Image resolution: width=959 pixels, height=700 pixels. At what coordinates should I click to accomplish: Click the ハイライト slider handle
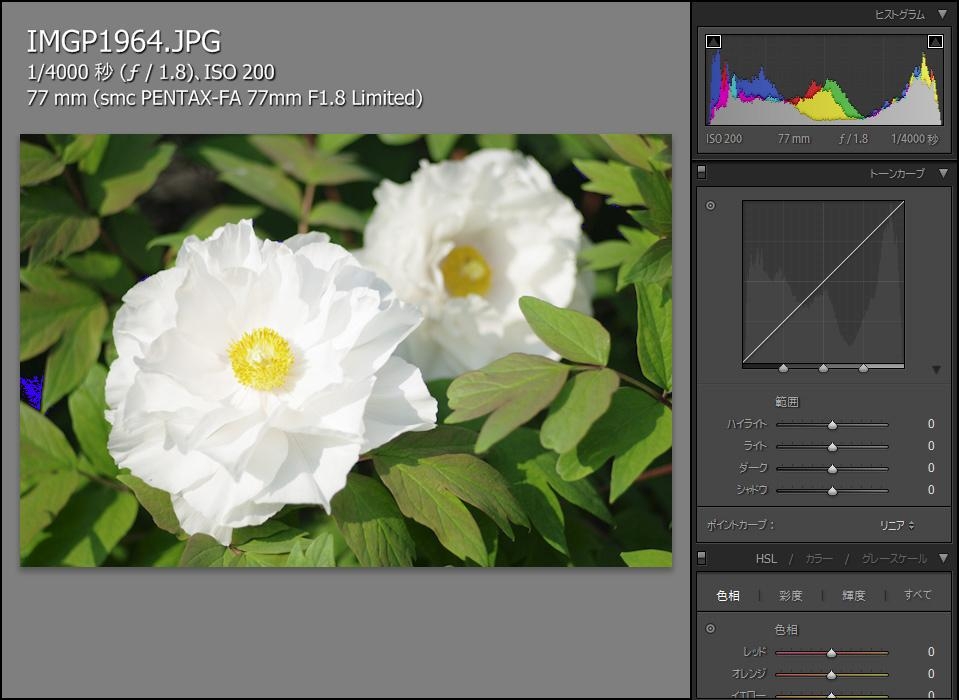pos(832,425)
